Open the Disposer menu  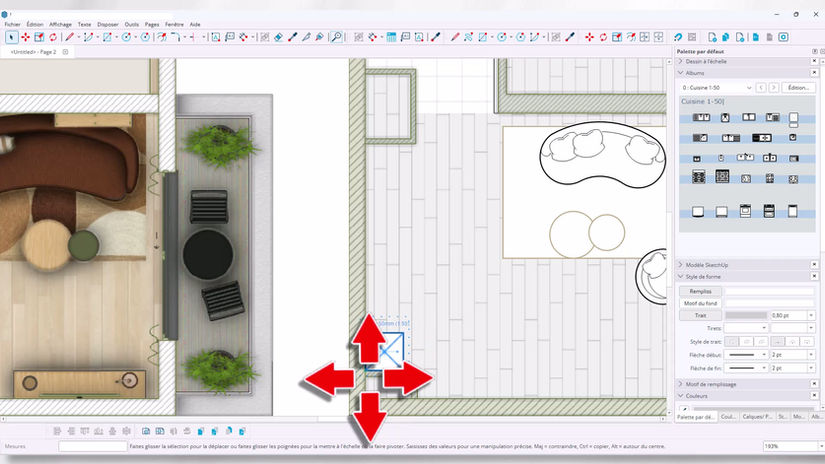(x=108, y=24)
